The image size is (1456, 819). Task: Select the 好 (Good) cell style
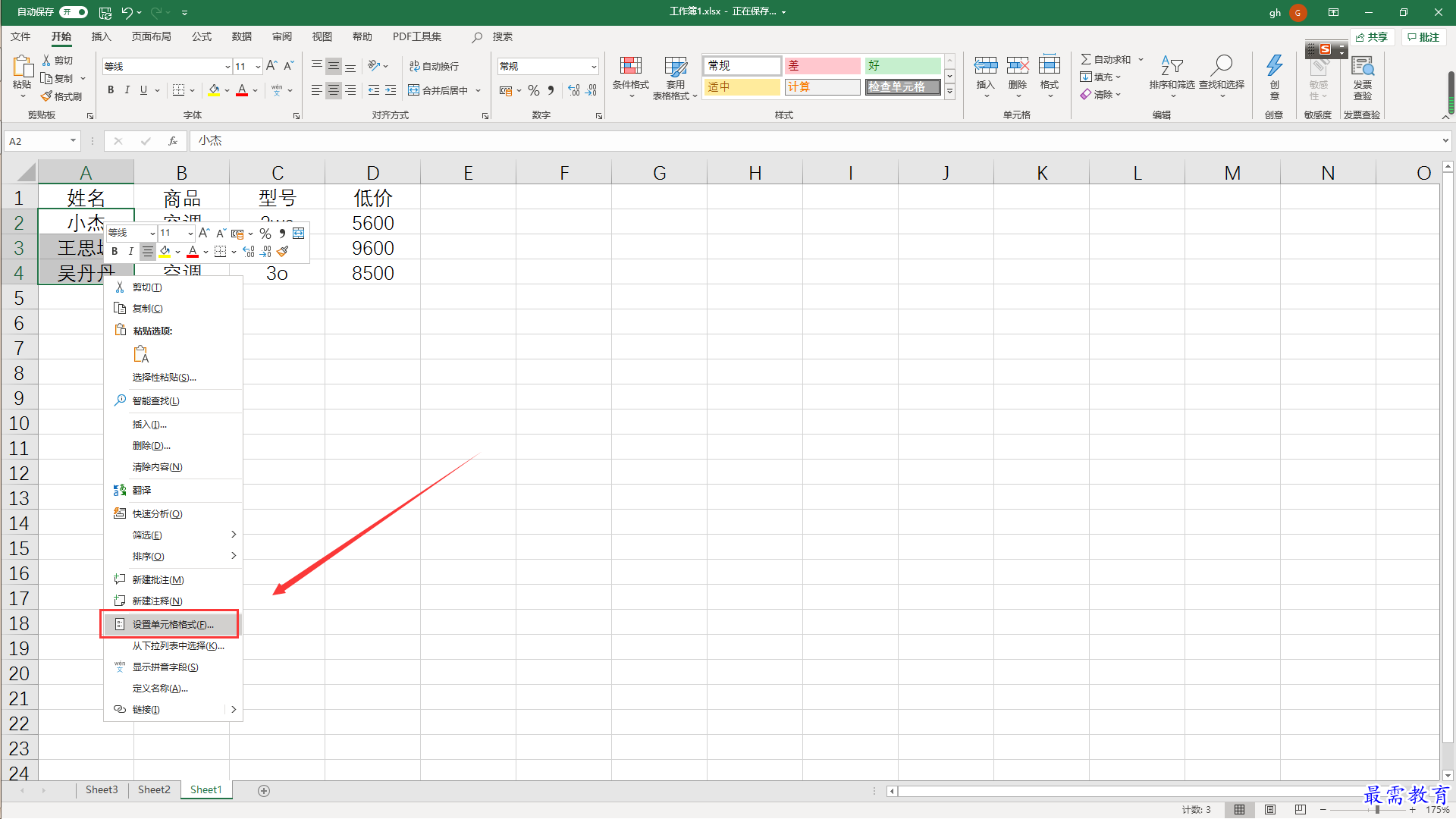[902, 66]
